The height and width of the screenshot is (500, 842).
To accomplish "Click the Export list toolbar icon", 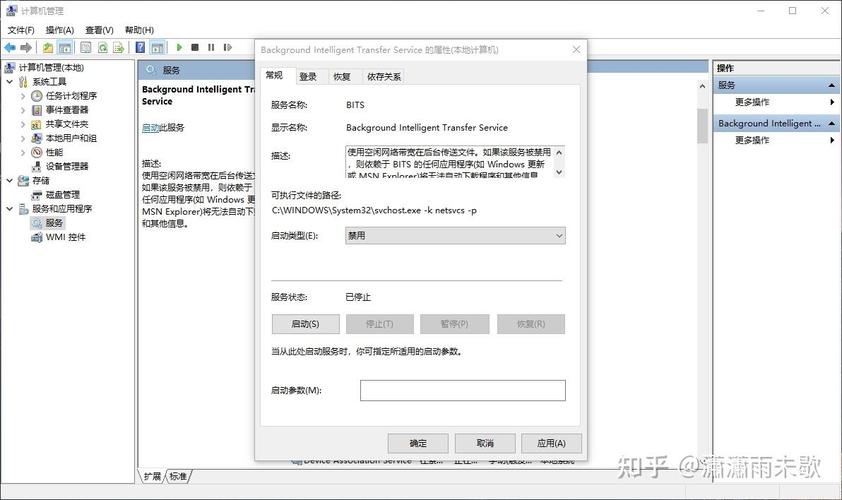I will point(119,48).
